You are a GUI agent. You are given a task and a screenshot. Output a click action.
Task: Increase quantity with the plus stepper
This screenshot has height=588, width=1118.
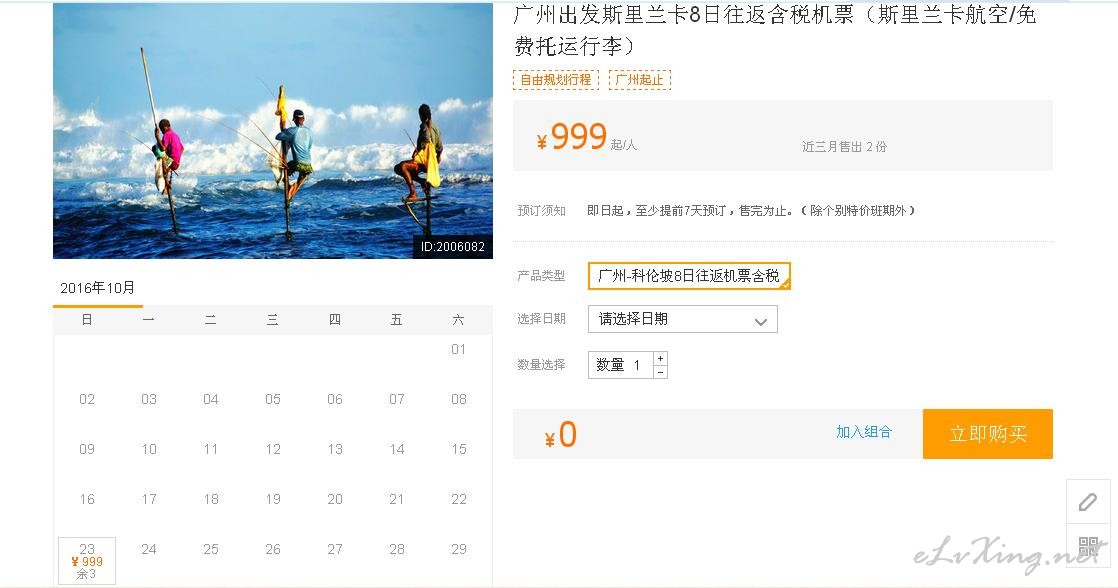[660, 359]
